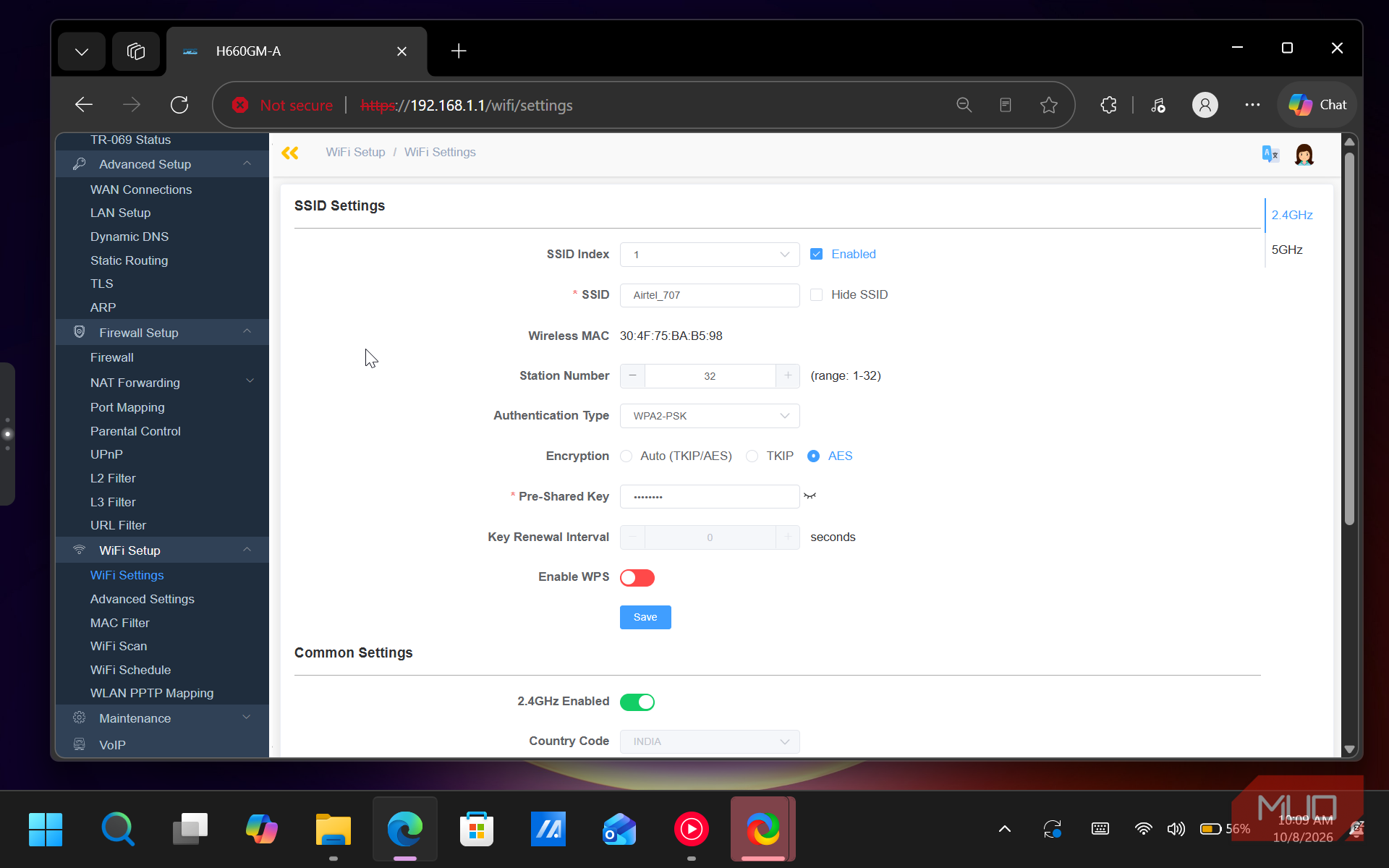Click the language translate icon

coord(1270,154)
